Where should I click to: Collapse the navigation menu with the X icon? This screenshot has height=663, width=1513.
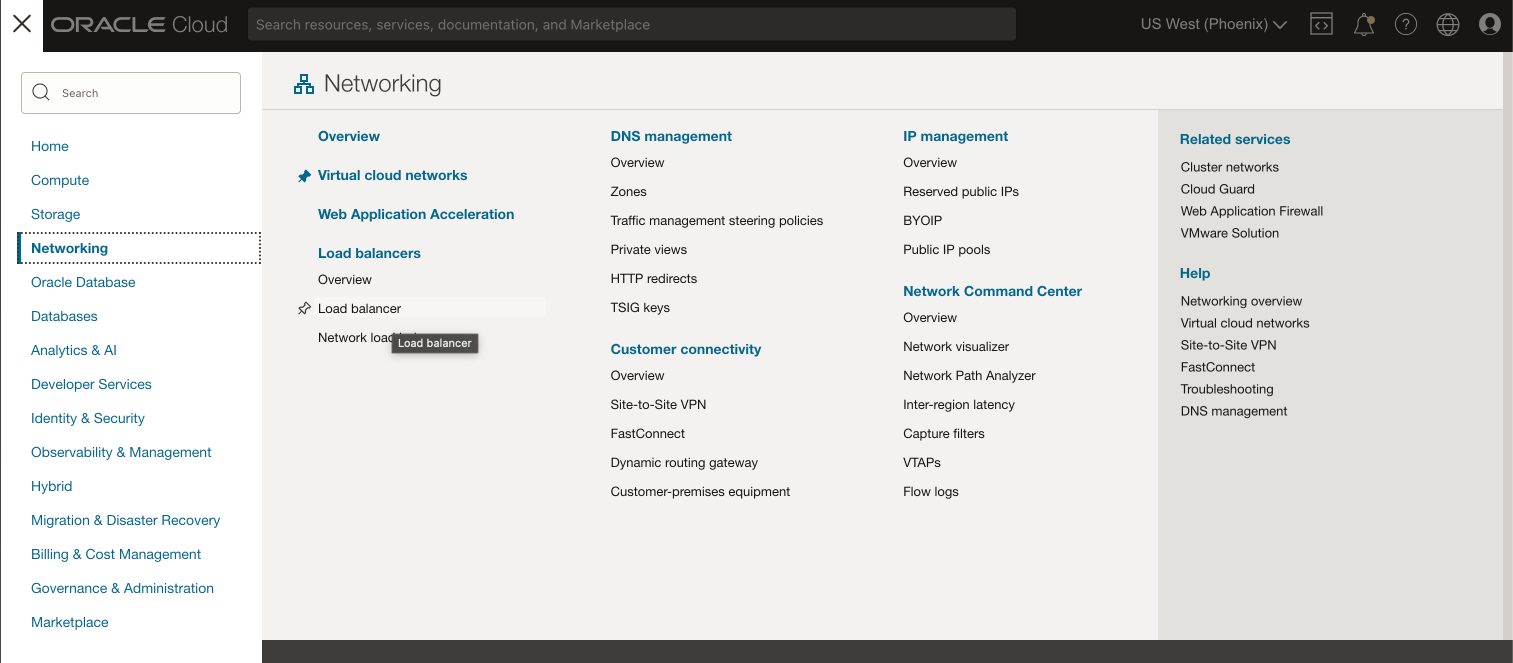coord(21,23)
